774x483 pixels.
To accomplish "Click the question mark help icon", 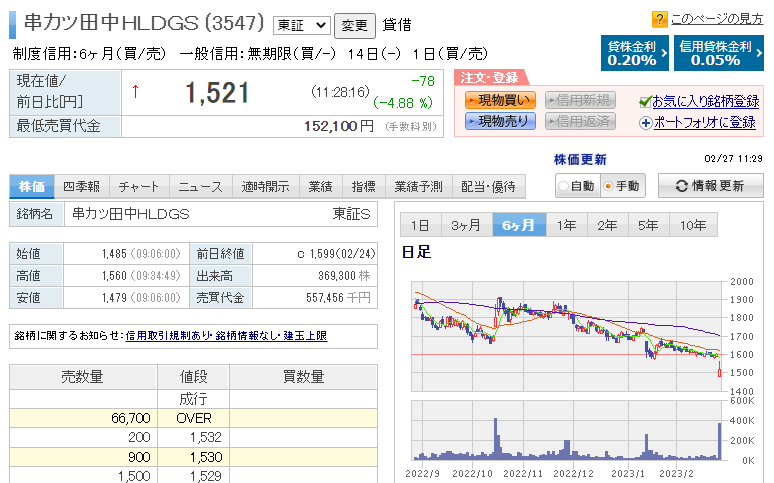I will (x=659, y=20).
